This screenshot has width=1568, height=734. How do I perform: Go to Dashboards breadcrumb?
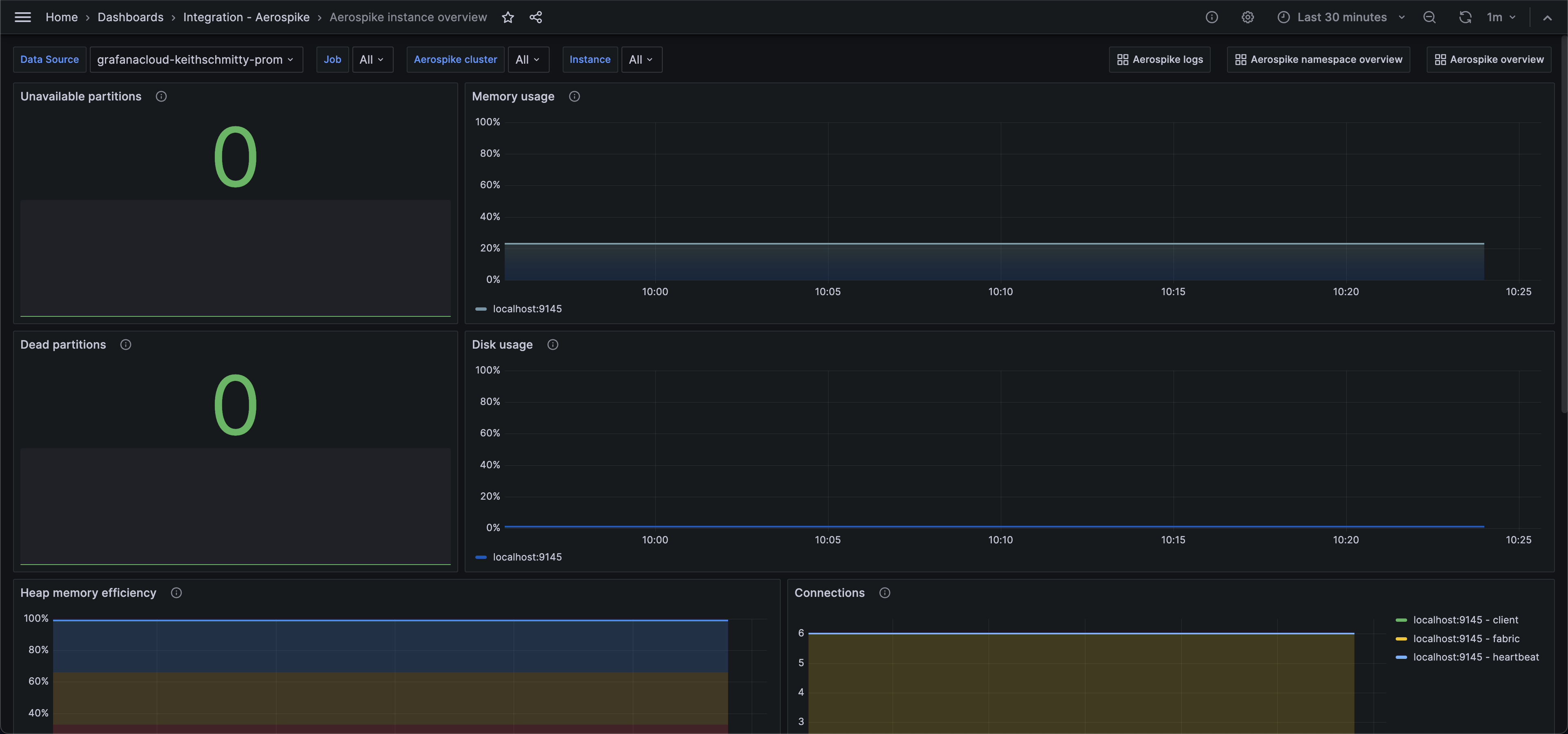[x=130, y=17]
